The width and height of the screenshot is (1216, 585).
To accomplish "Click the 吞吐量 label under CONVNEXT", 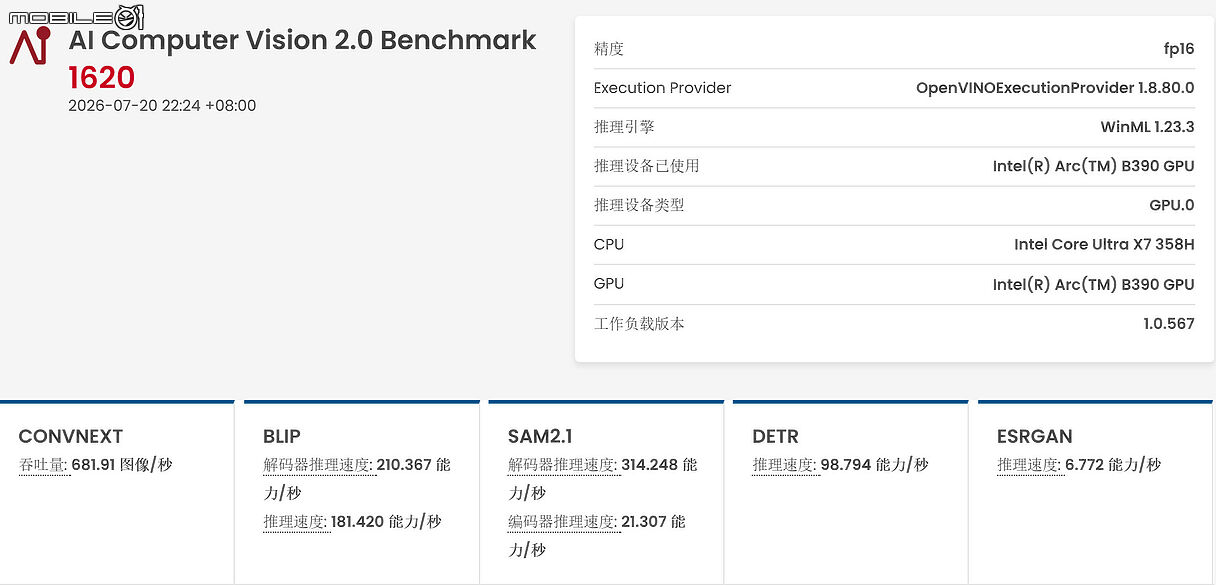I will point(44,465).
